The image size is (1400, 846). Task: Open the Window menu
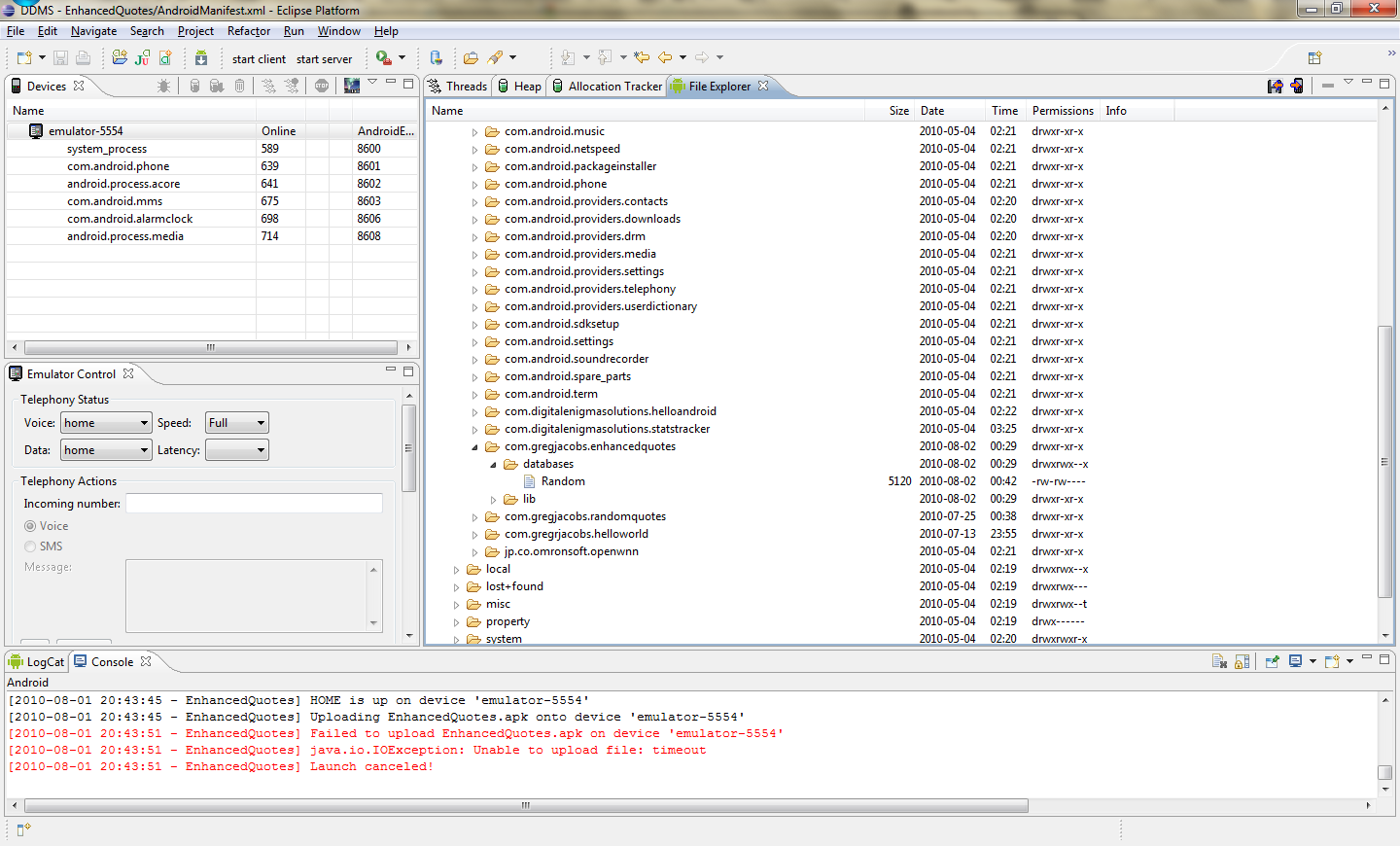(x=338, y=31)
